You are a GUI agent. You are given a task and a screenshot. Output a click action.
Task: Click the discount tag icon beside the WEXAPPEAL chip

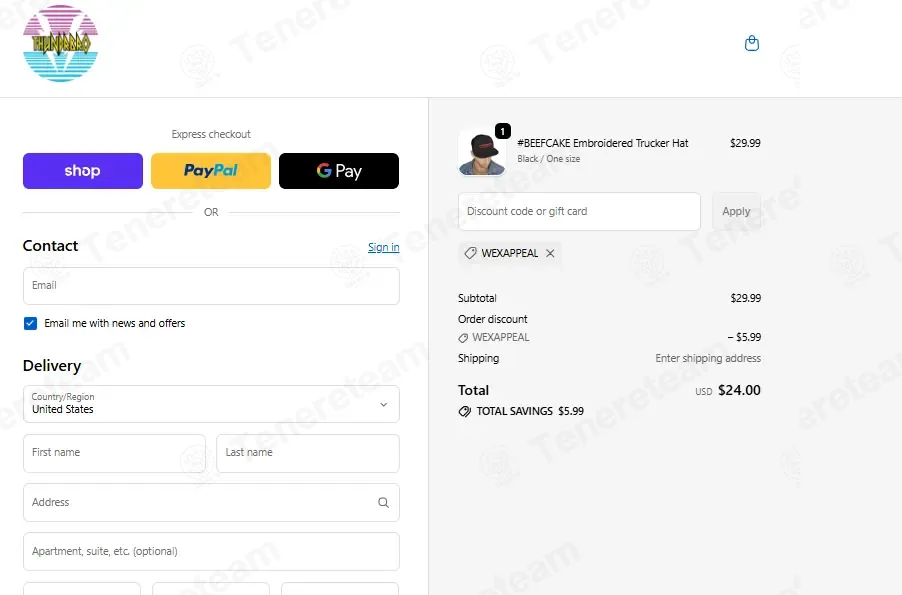[x=471, y=253]
